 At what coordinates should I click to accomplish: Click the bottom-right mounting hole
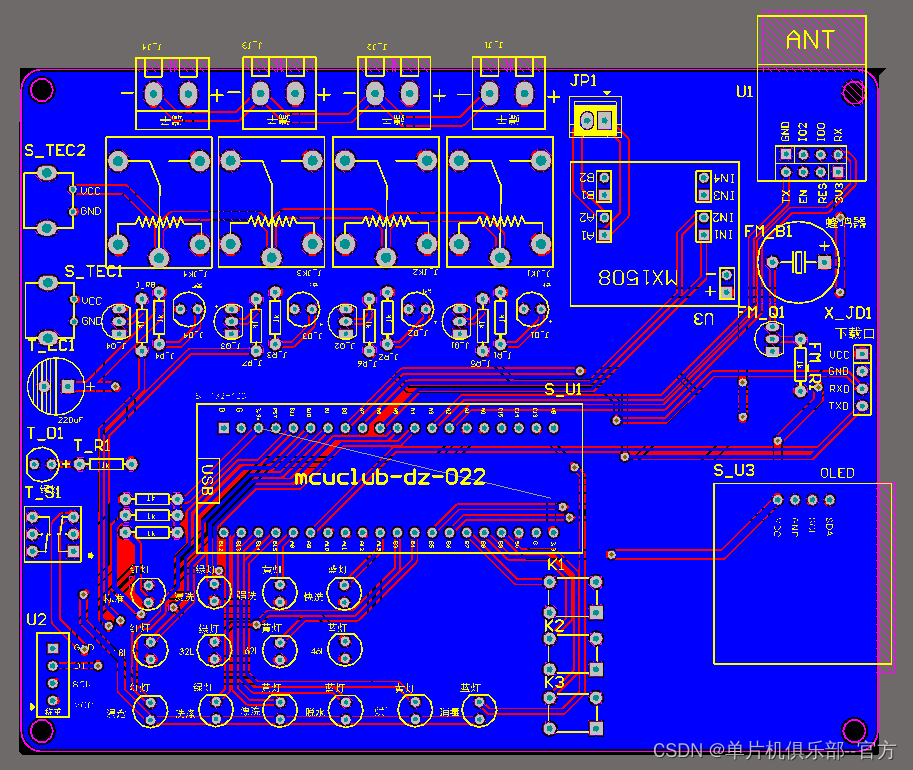[854, 730]
